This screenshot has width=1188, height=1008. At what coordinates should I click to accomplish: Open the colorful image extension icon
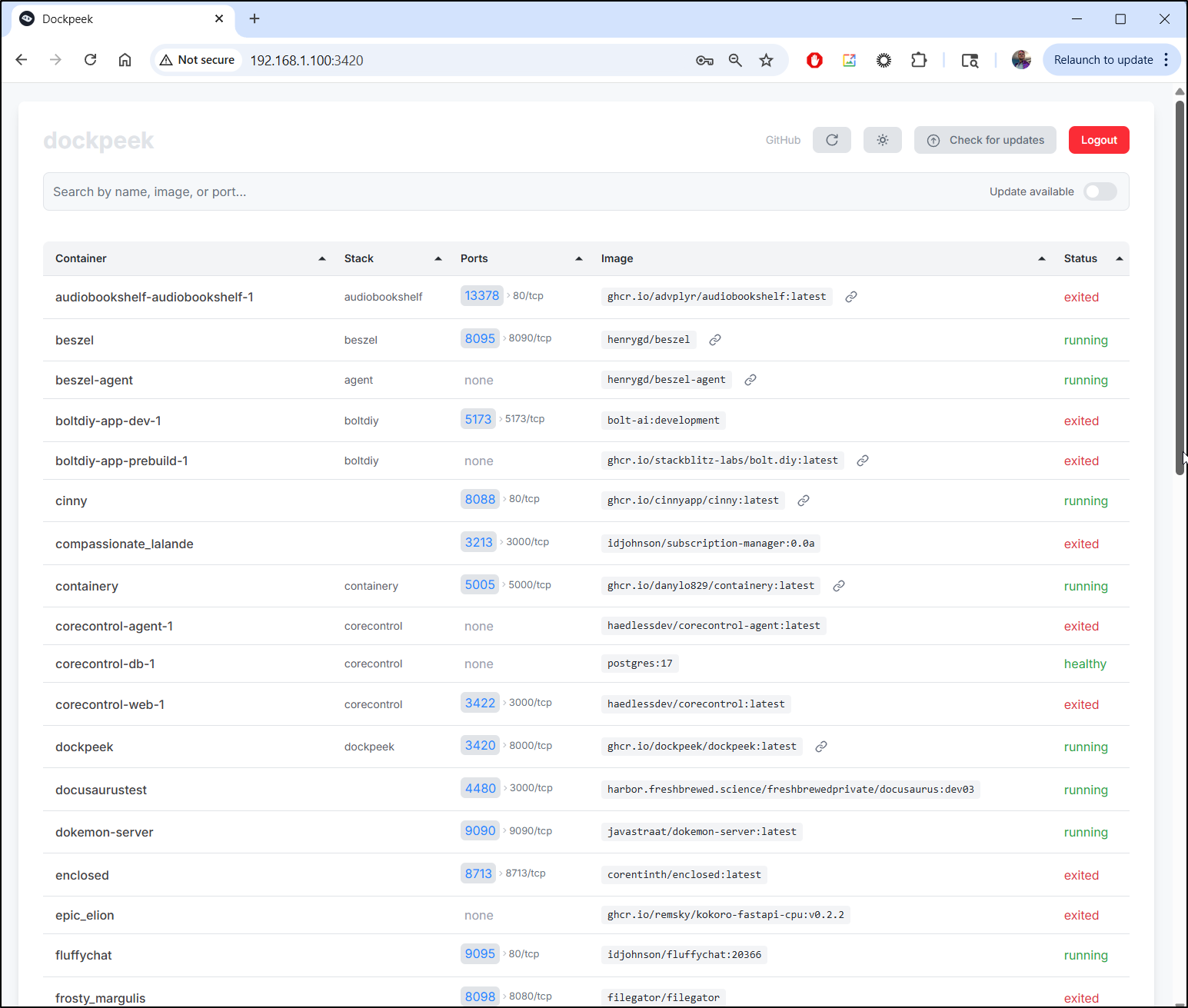pyautogui.click(x=849, y=60)
